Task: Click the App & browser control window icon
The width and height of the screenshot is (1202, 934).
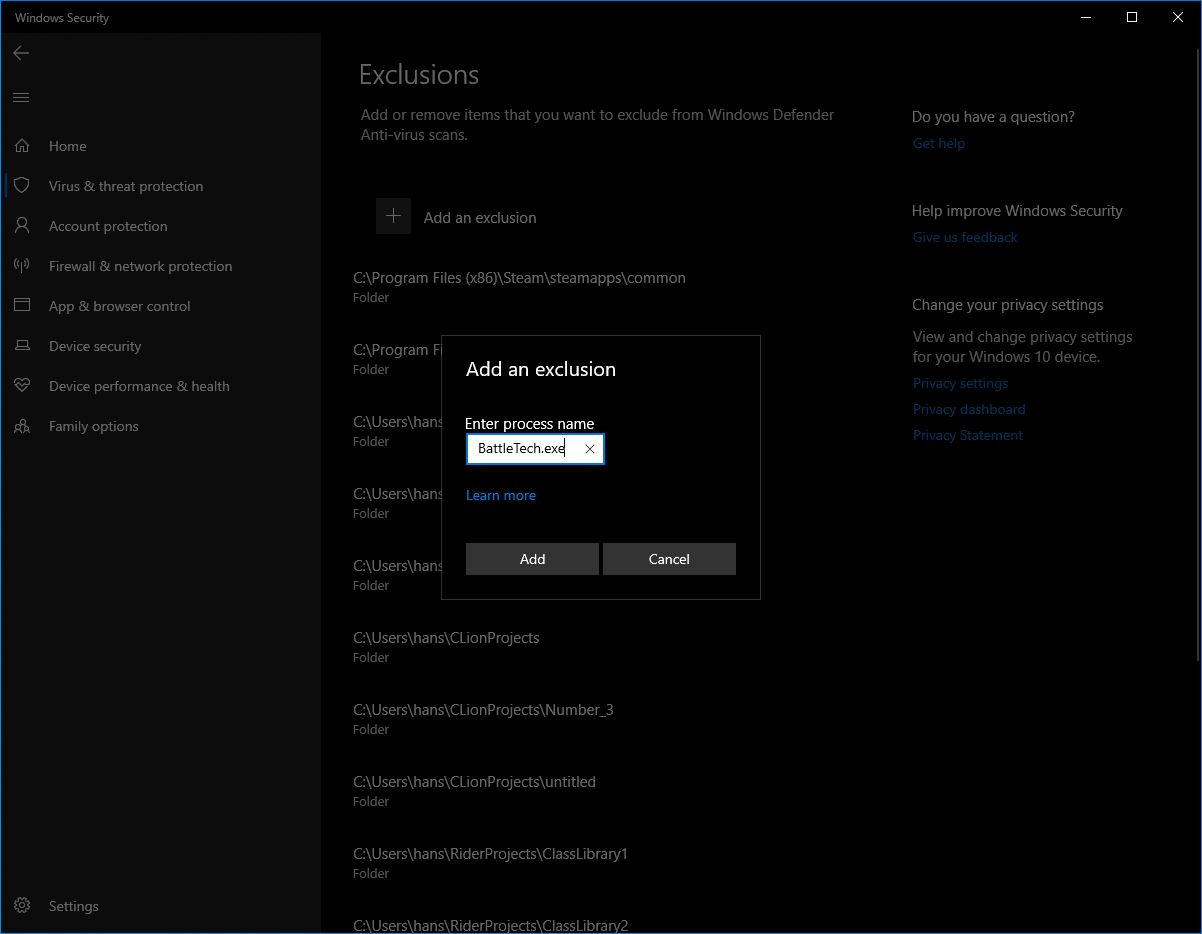Action: pyautogui.click(x=22, y=306)
